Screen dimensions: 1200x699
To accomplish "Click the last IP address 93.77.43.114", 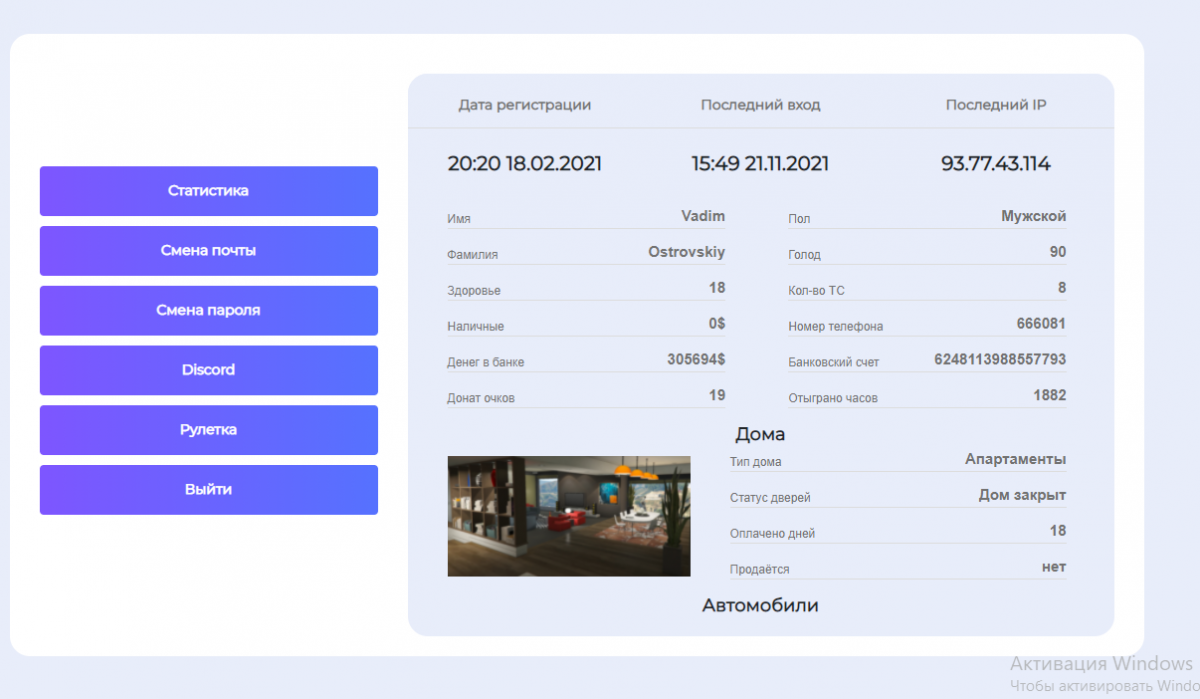I will click(x=995, y=164).
